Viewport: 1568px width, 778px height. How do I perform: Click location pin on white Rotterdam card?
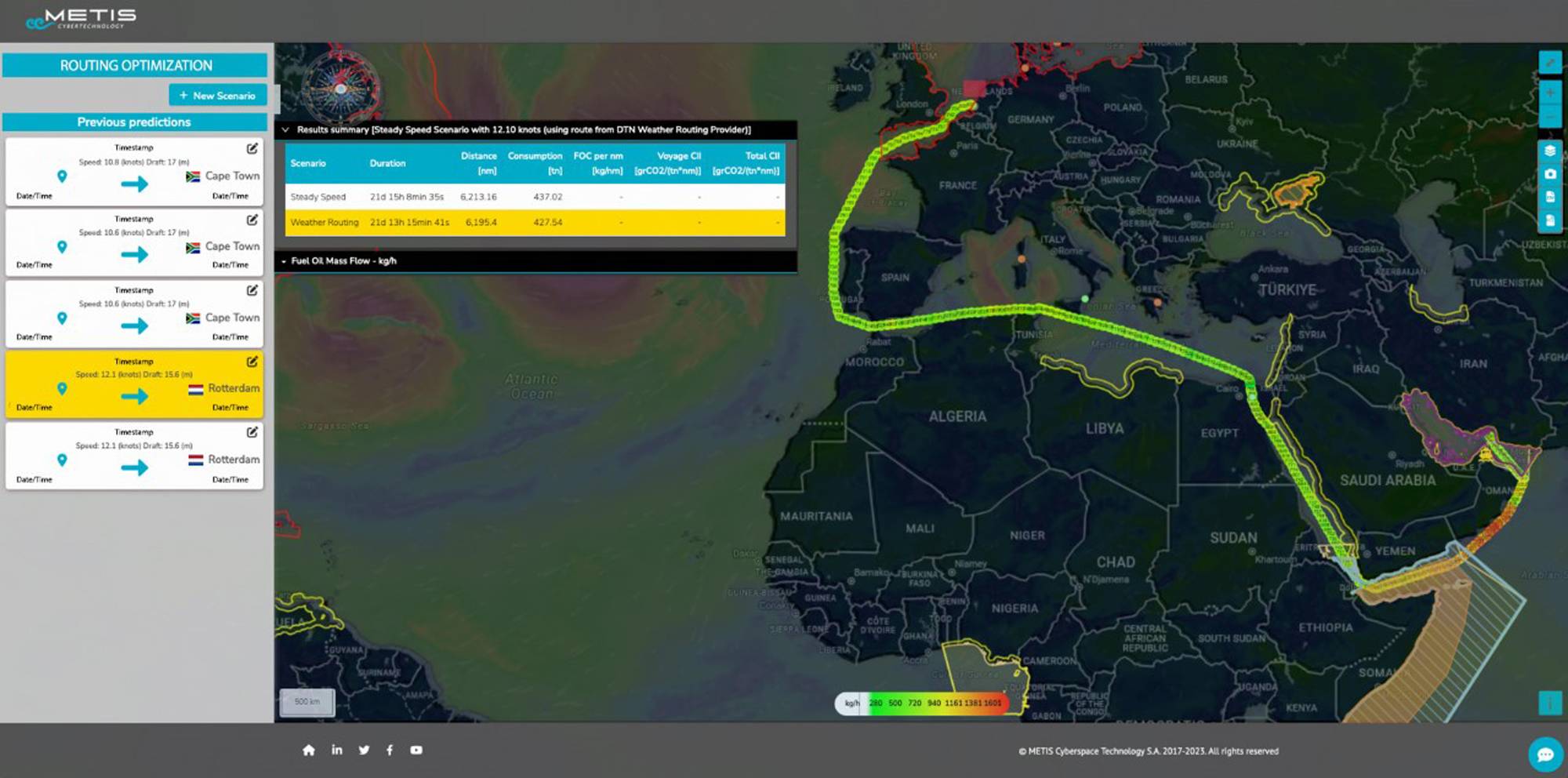coord(62,460)
